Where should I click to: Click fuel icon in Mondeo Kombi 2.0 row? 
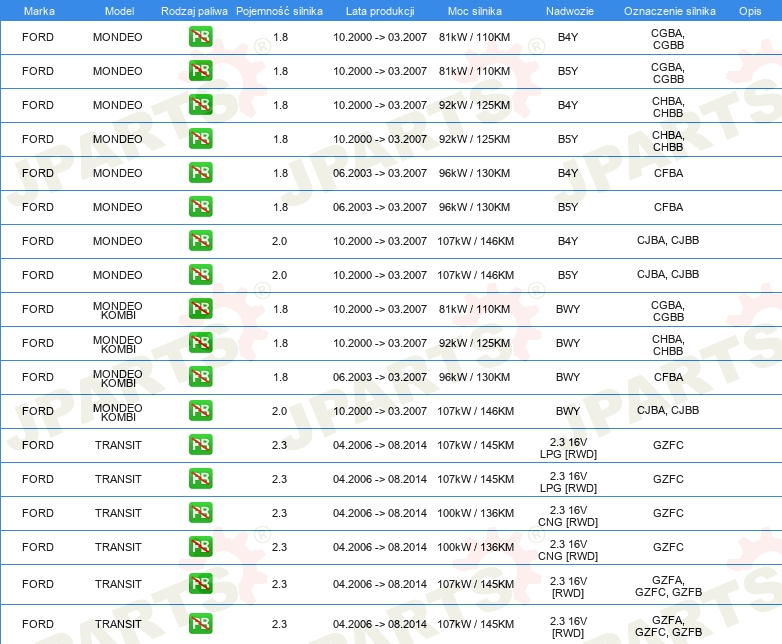coord(200,411)
